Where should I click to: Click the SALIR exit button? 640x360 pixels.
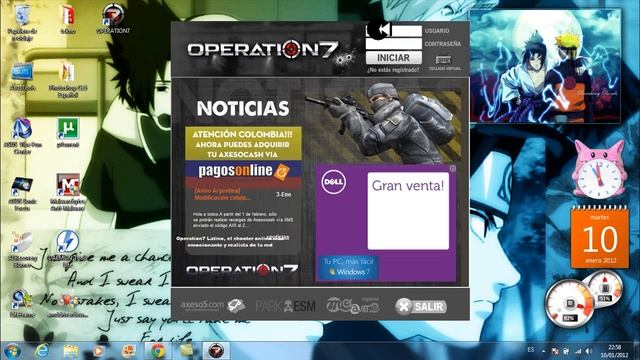[421, 306]
